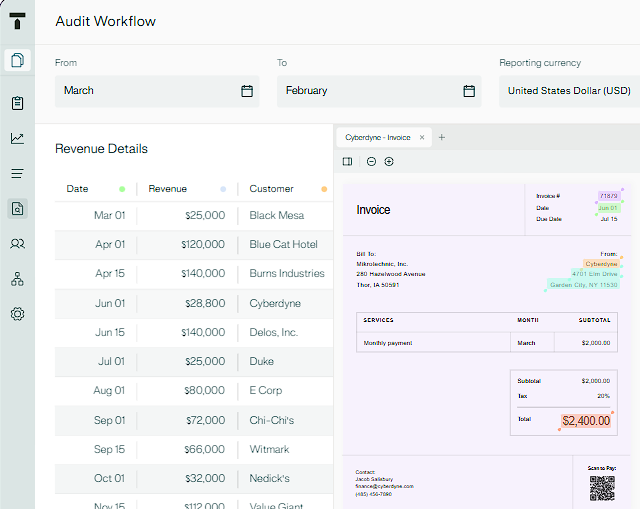The width and height of the screenshot is (641, 509).
Task: Click the From month field showing March
Action: pos(157,91)
